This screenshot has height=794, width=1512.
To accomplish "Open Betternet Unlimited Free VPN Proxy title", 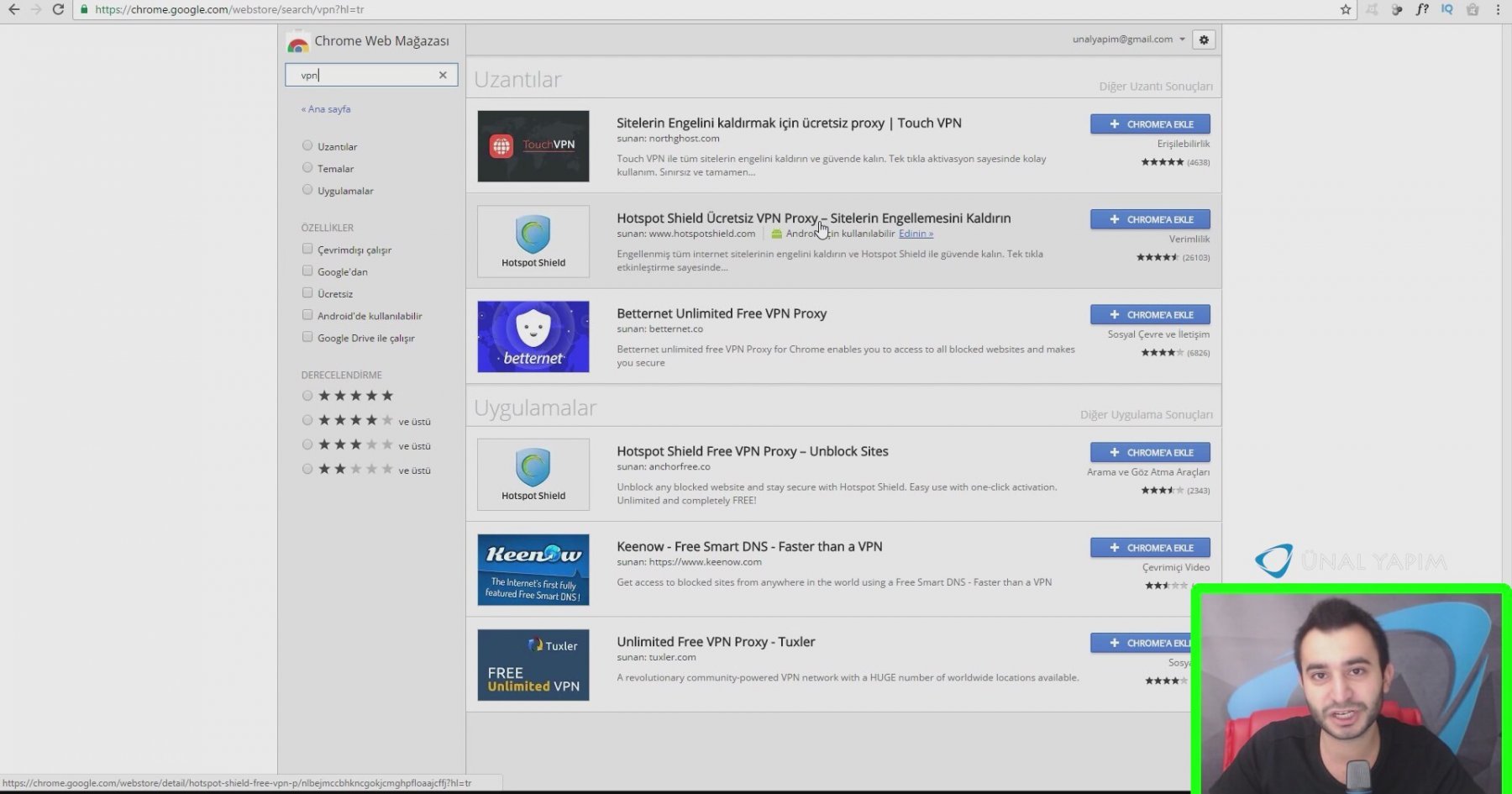I will click(722, 313).
